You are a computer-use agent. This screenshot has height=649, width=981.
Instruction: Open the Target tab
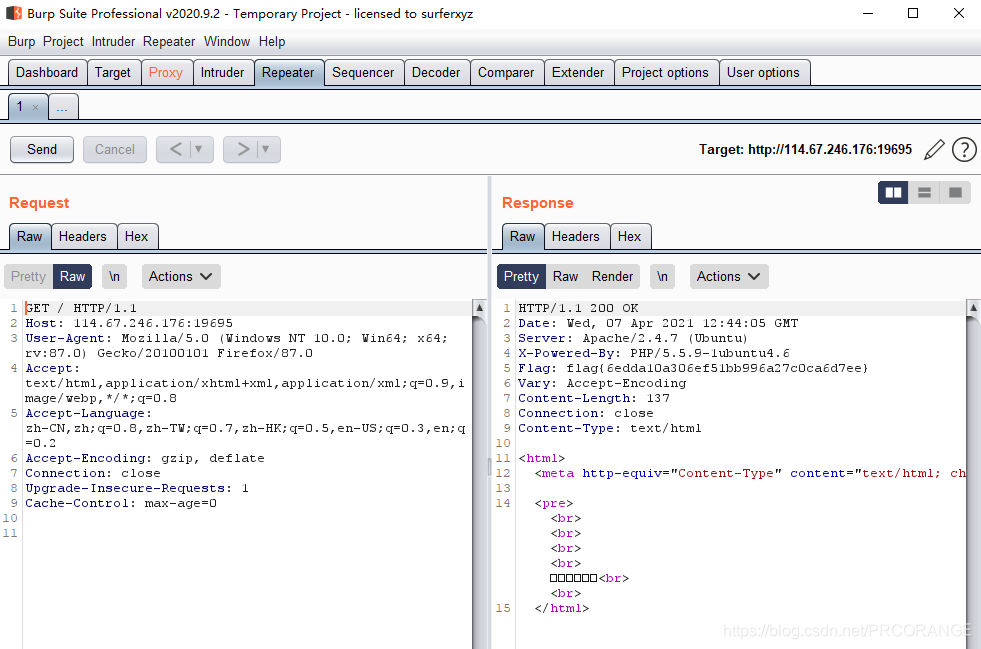[113, 73]
